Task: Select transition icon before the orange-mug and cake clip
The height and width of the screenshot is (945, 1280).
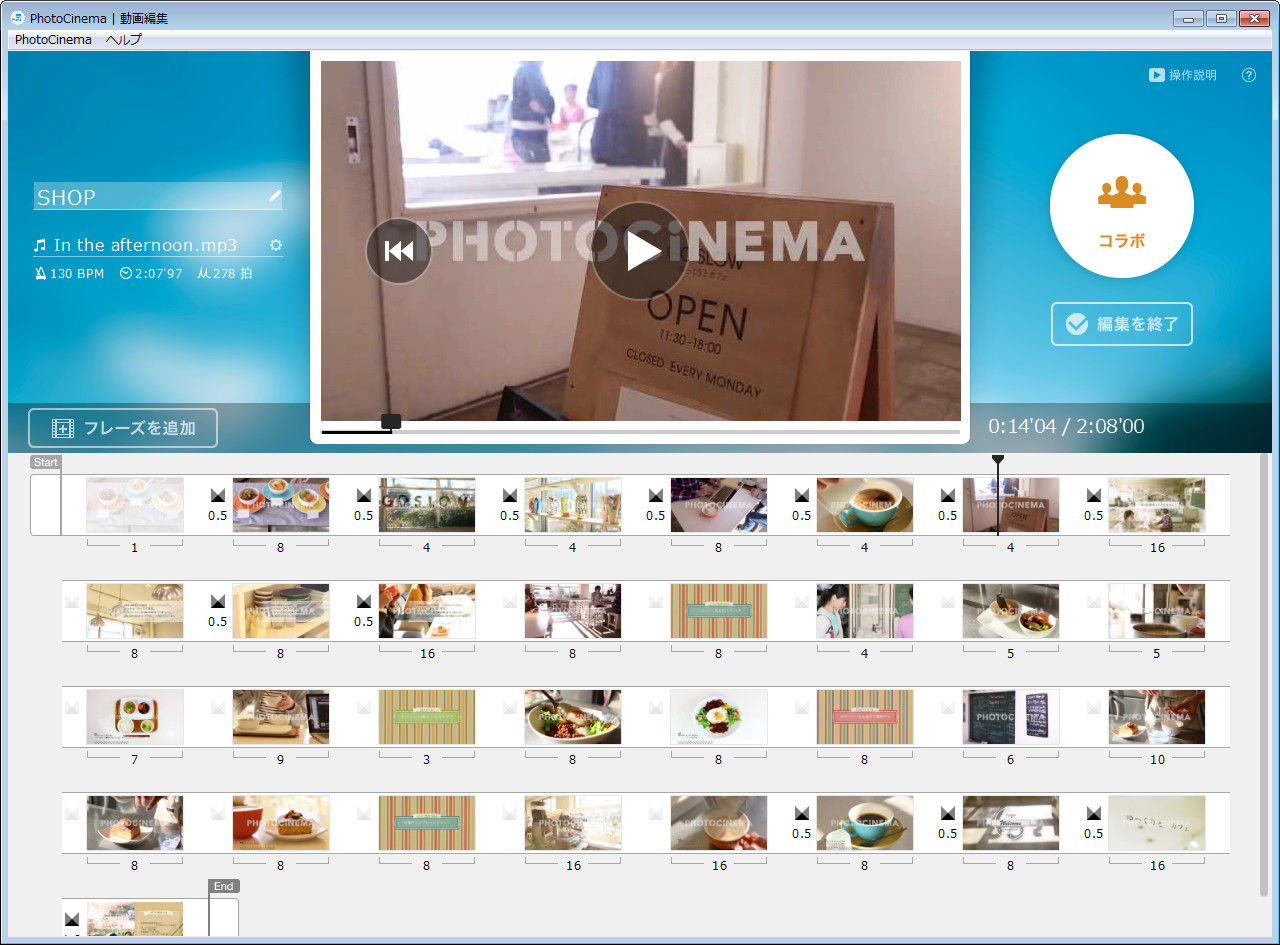Action: (x=218, y=813)
